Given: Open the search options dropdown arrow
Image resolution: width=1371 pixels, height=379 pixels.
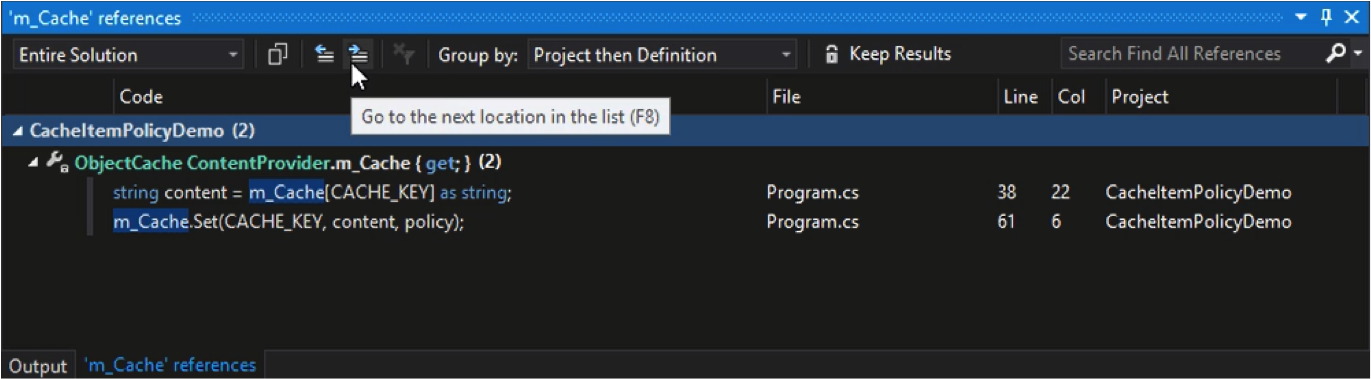Looking at the screenshot, I should pos(1358,55).
